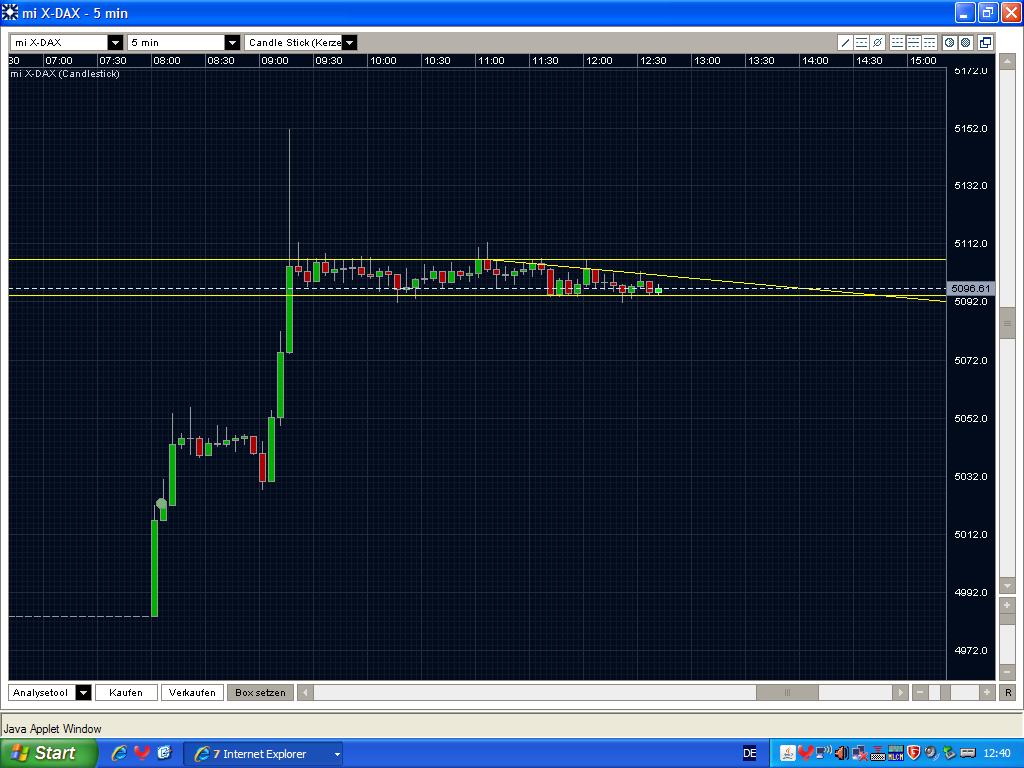Image resolution: width=1024 pixels, height=768 pixels.
Task: Click the MLCM tray icon
Action: click(x=895, y=753)
